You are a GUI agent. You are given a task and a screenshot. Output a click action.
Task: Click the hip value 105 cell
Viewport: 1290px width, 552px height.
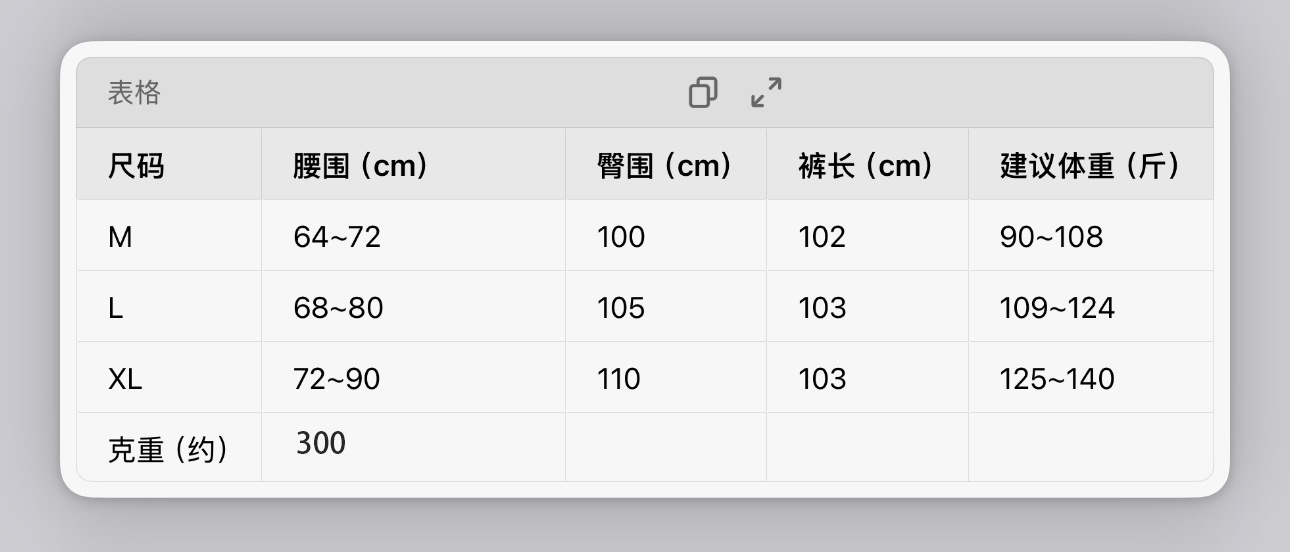pyautogui.click(x=621, y=308)
